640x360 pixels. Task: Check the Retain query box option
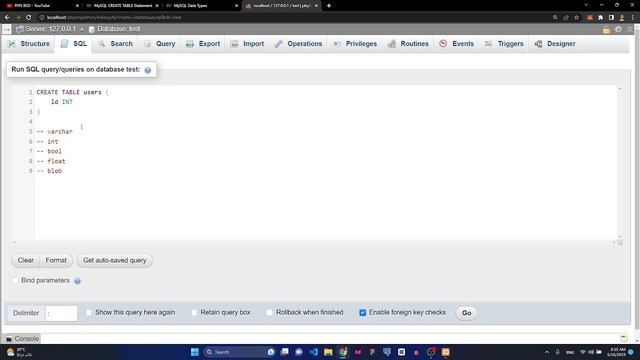pyautogui.click(x=194, y=312)
